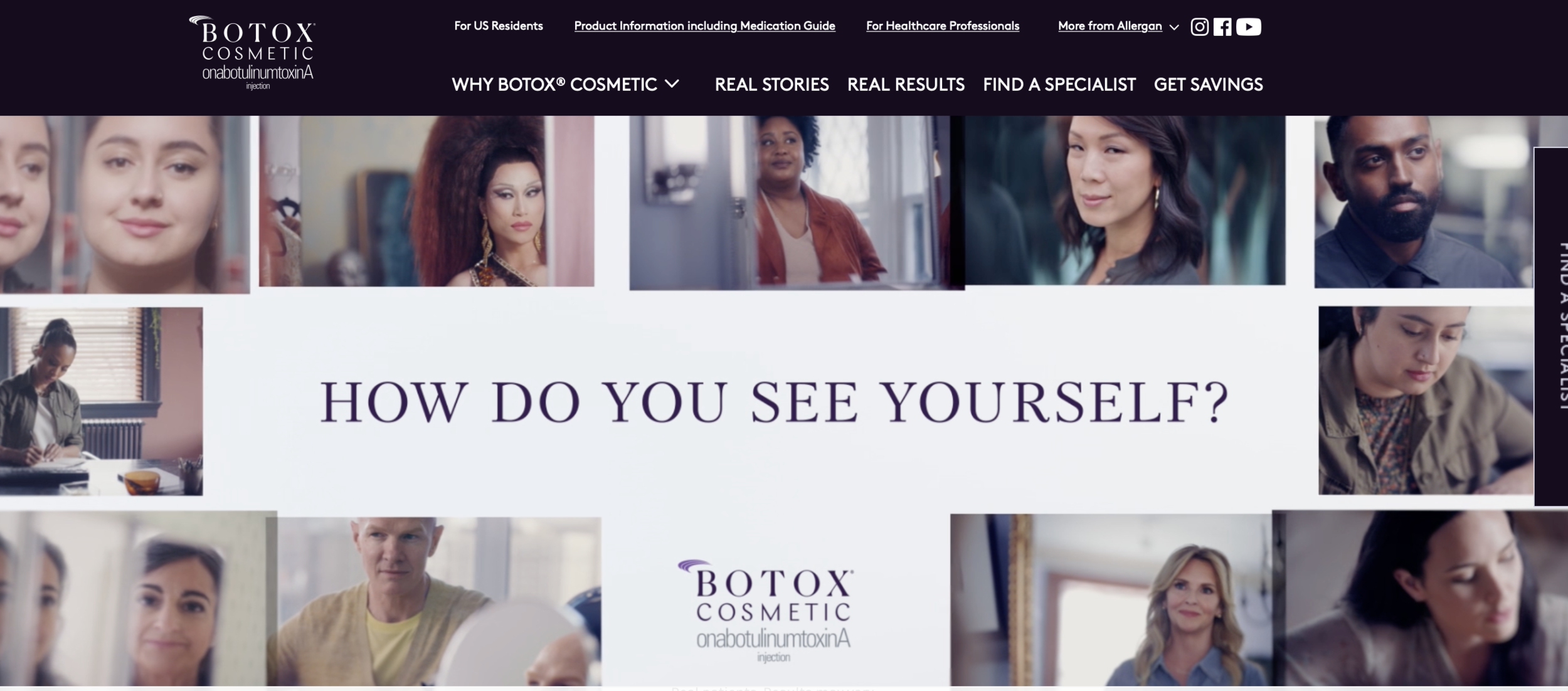The height and width of the screenshot is (691, 1568).
Task: Expand the Why Botox Cosmetic dropdown arrow
Action: click(672, 84)
